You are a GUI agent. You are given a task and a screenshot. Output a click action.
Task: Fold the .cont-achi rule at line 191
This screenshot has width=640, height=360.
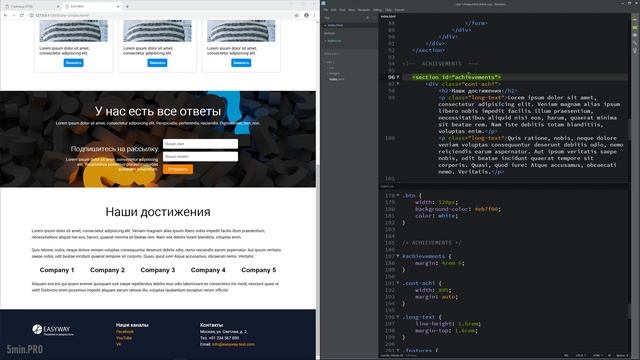[398, 283]
